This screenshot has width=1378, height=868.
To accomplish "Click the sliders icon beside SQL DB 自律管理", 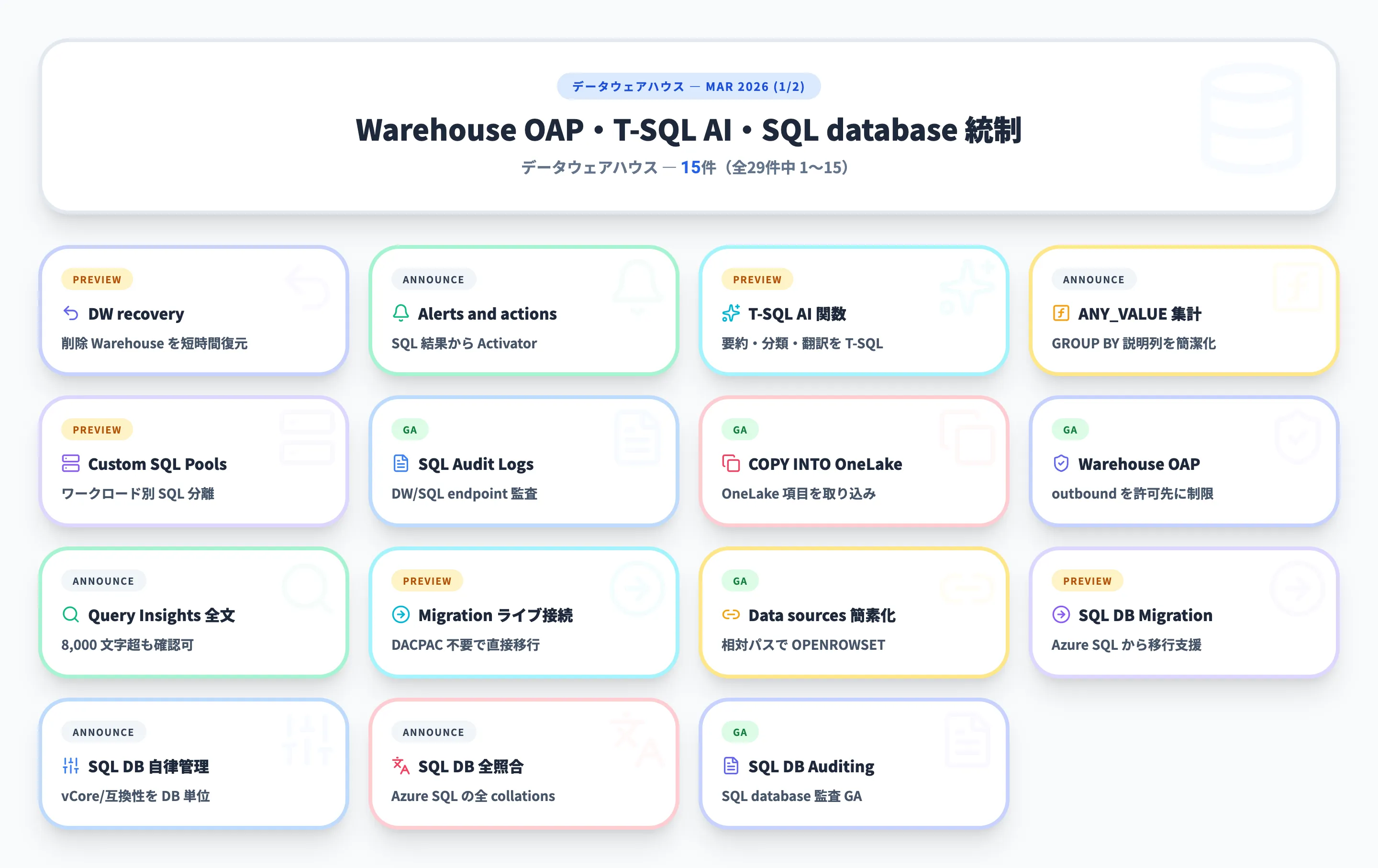I will 71,766.
